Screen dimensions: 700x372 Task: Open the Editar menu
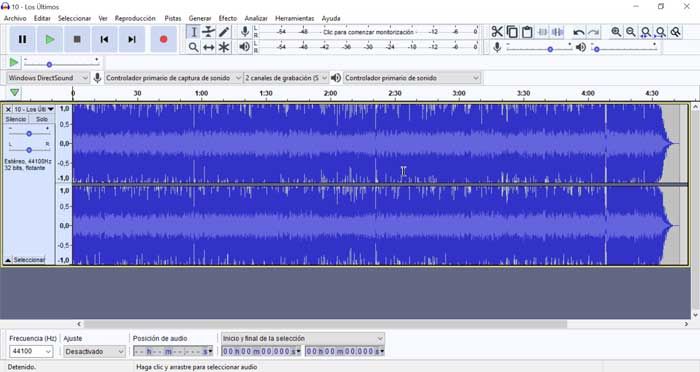42,18
